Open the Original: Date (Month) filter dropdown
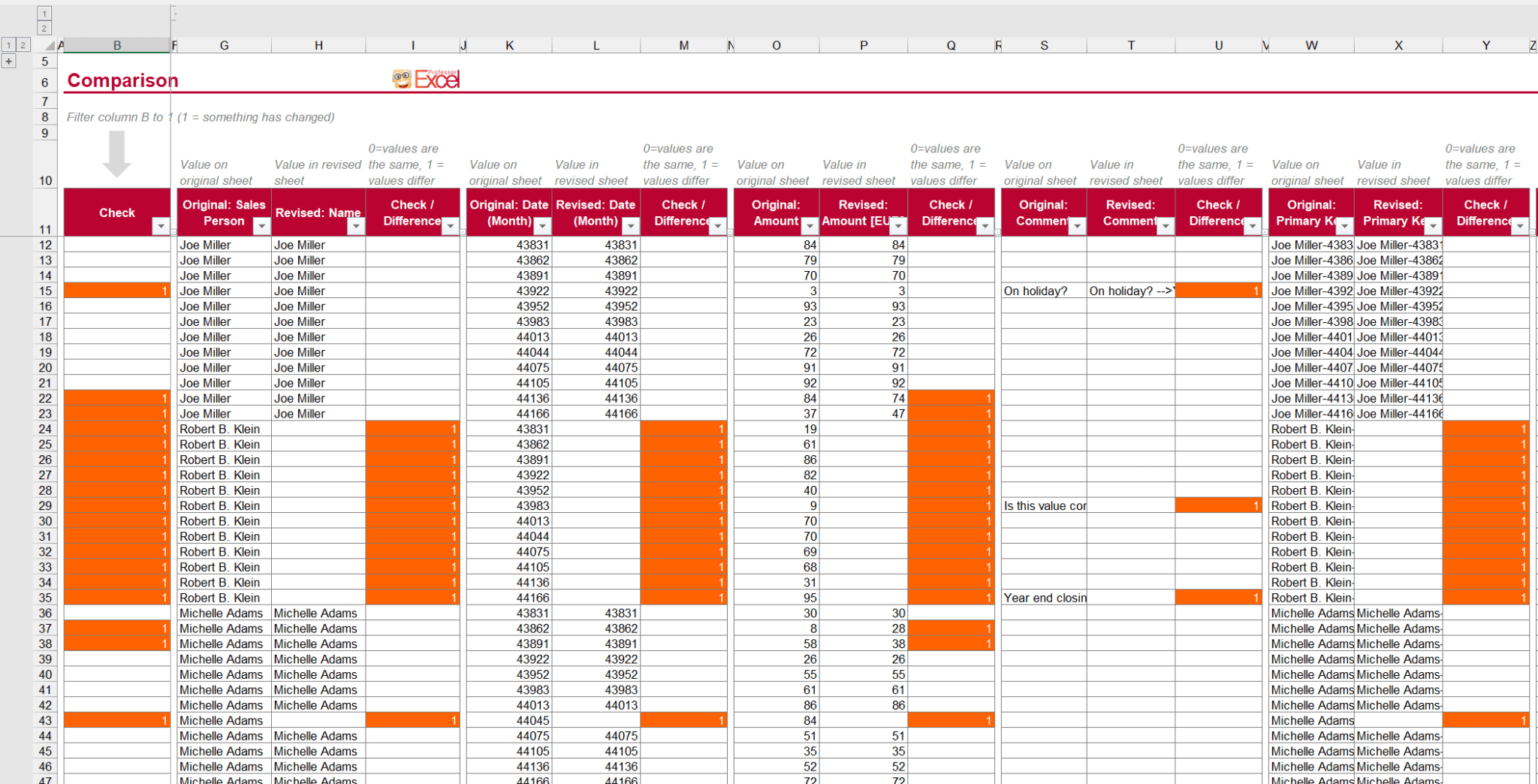The width and height of the screenshot is (1538, 784). click(x=541, y=226)
